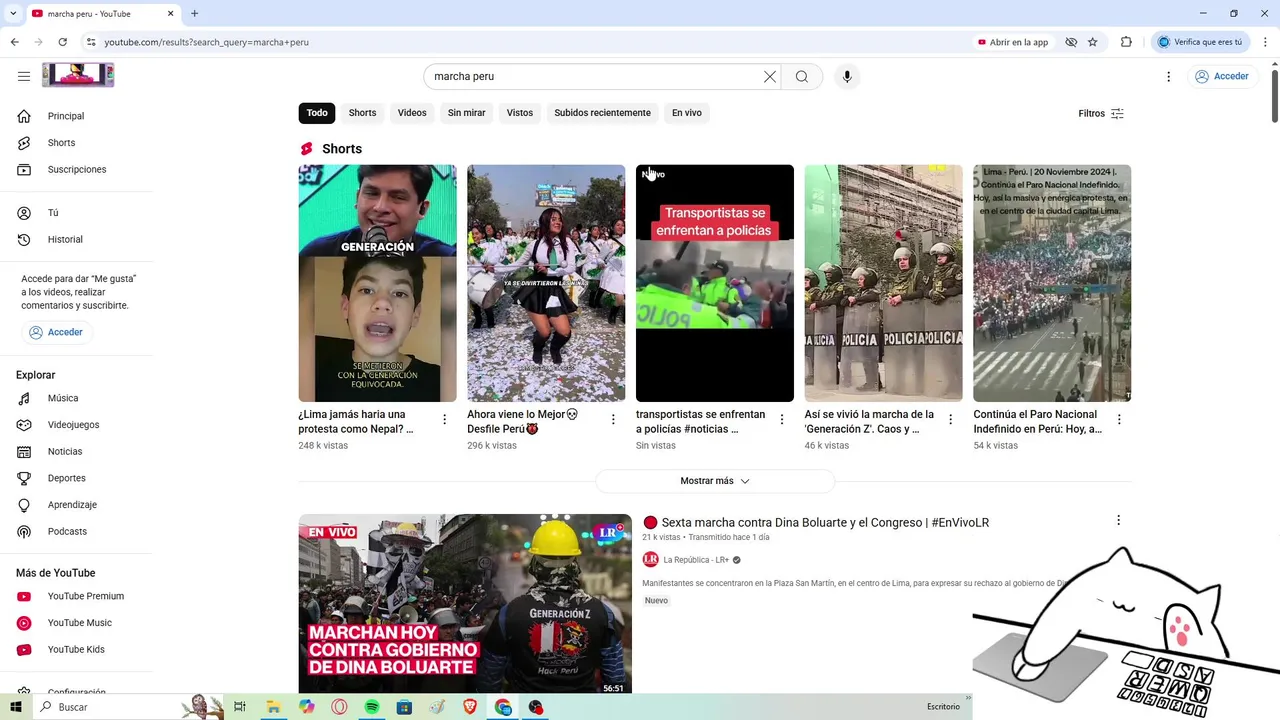1280x720 pixels.
Task: Open options menu for '¿Lima jamás haría' short
Action: [x=445, y=420]
